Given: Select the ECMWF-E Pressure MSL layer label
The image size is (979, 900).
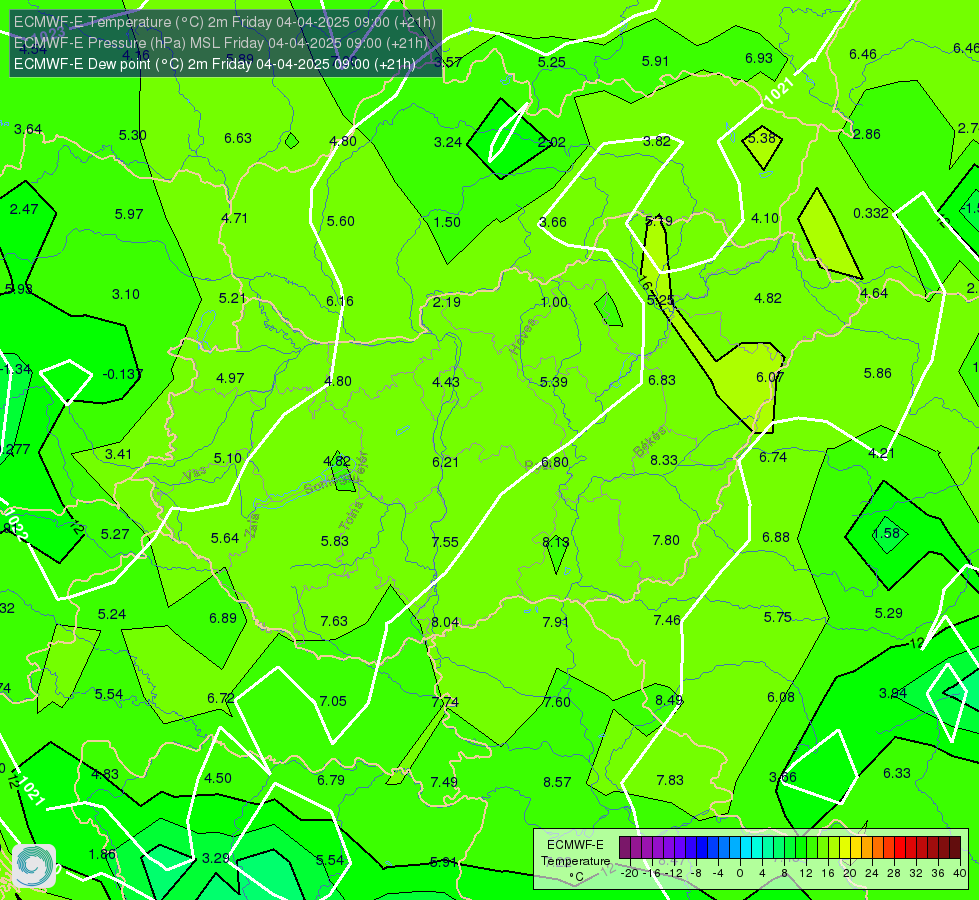Looking at the screenshot, I should tap(220, 43).
